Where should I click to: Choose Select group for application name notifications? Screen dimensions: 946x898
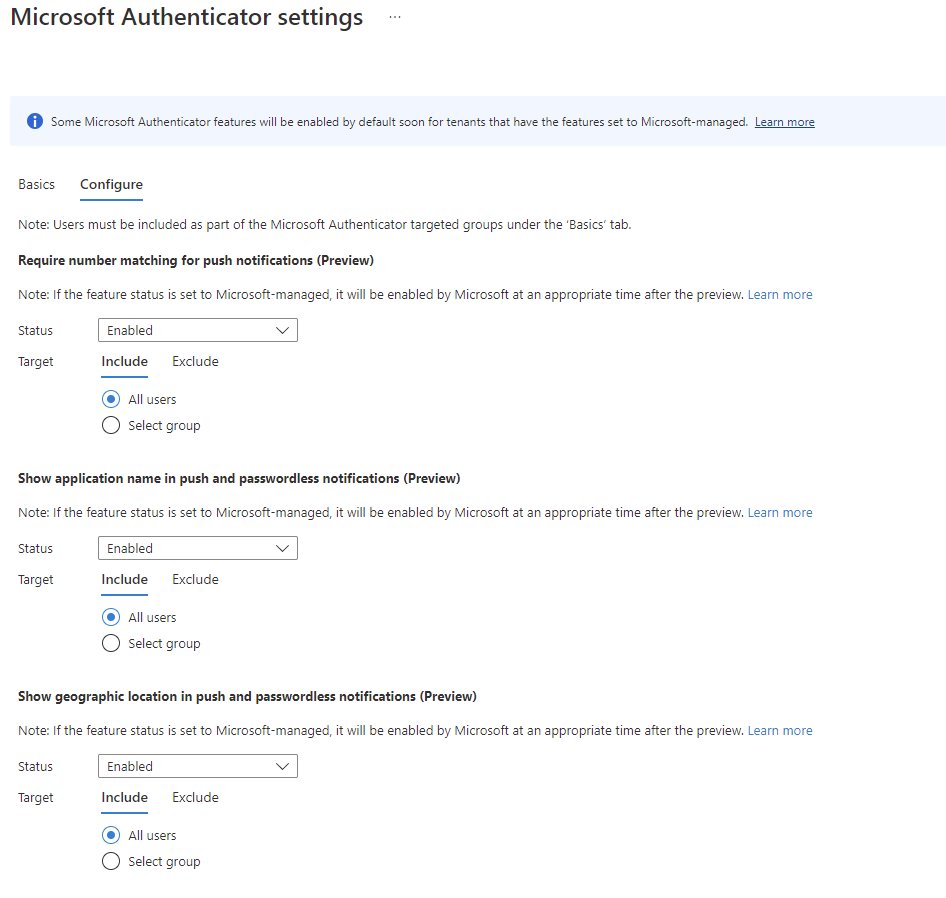(111, 643)
